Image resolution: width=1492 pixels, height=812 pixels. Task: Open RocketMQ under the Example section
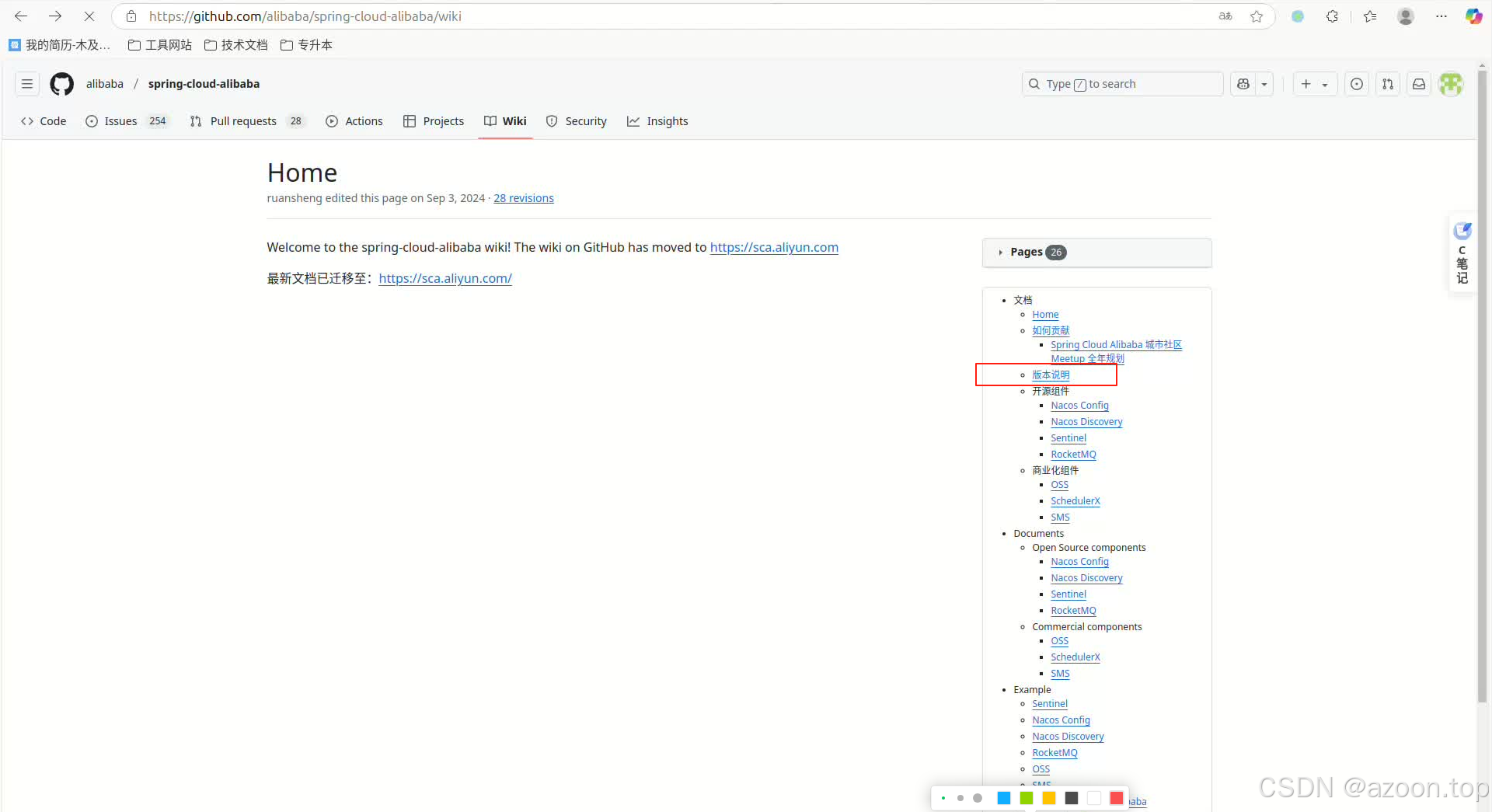coord(1055,753)
